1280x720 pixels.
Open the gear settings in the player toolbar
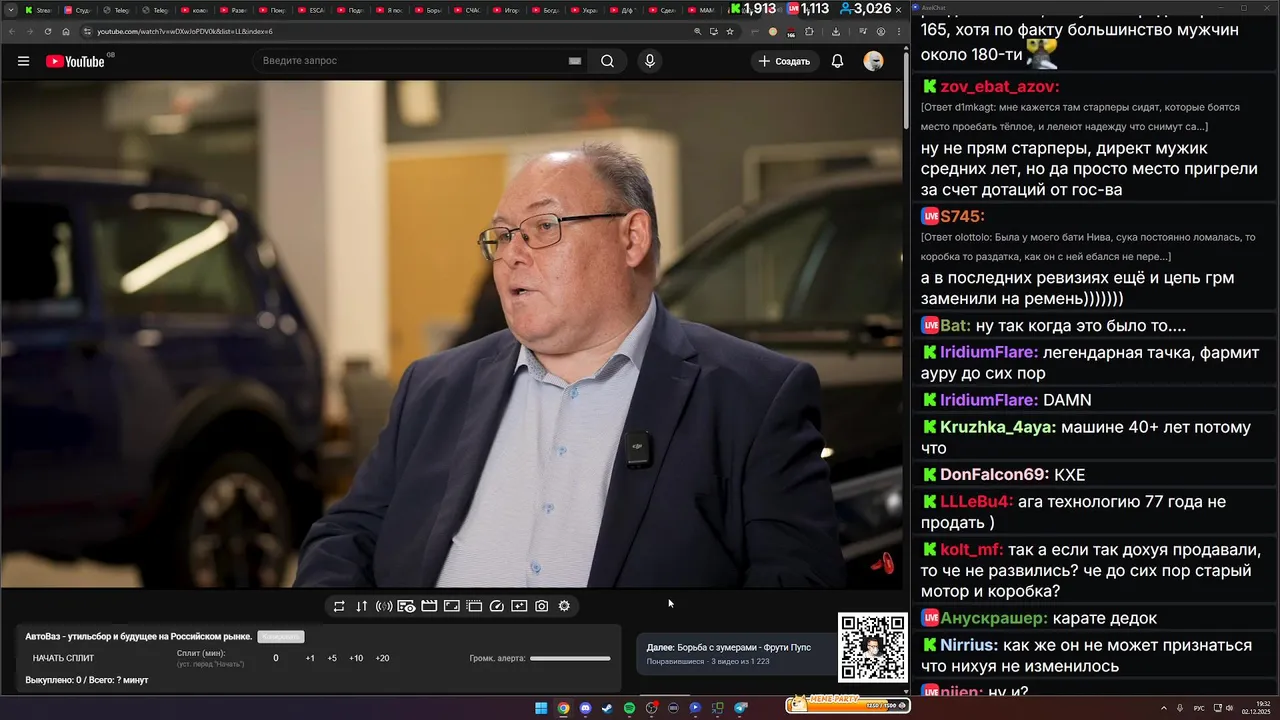click(x=564, y=606)
